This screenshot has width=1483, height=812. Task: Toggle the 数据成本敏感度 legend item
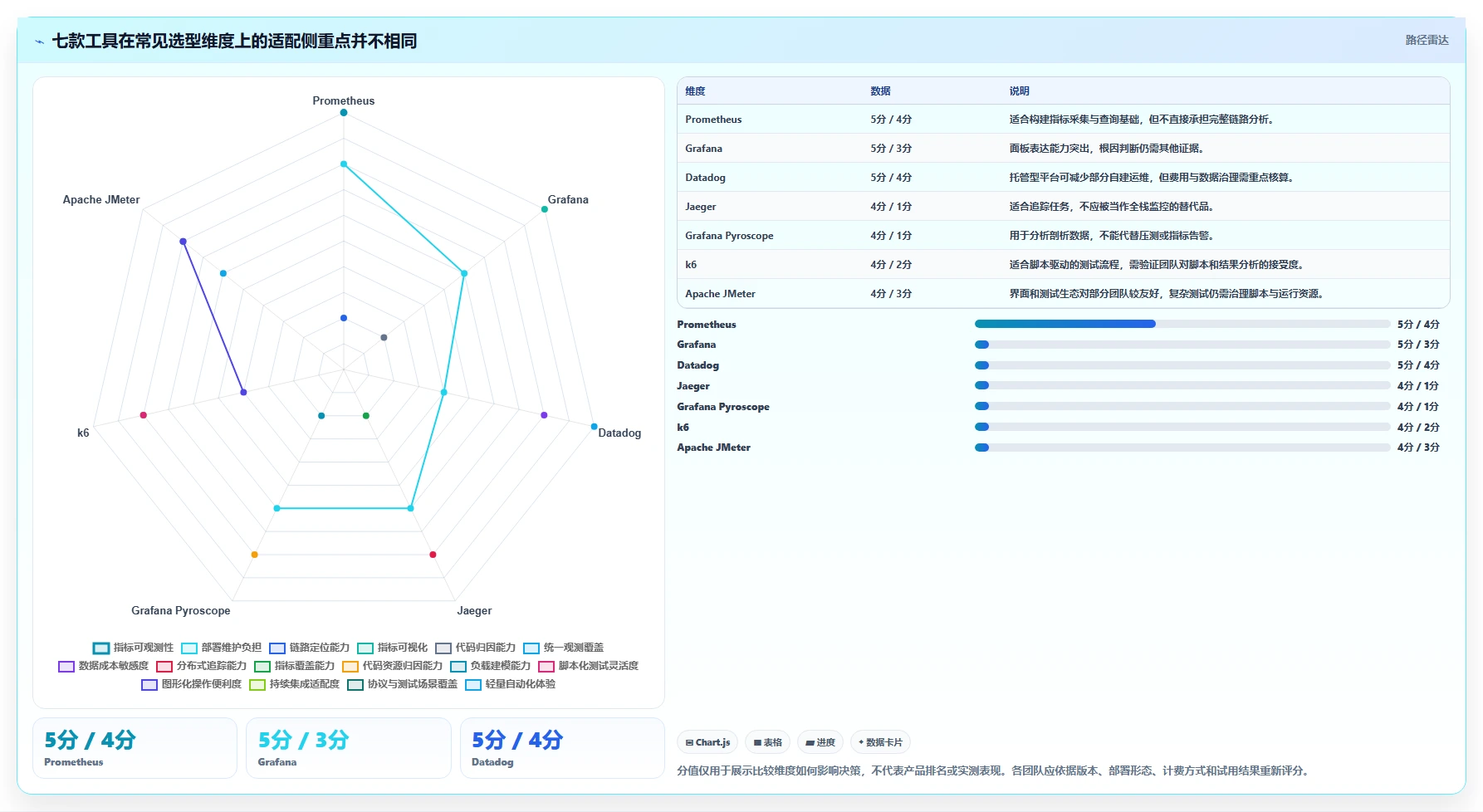pyautogui.click(x=103, y=666)
